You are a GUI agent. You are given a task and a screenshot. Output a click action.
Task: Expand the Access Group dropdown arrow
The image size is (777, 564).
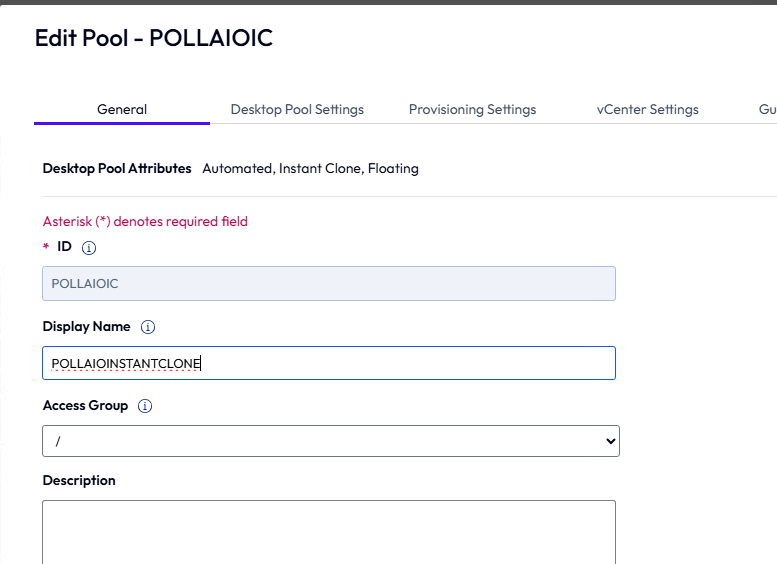click(610, 441)
